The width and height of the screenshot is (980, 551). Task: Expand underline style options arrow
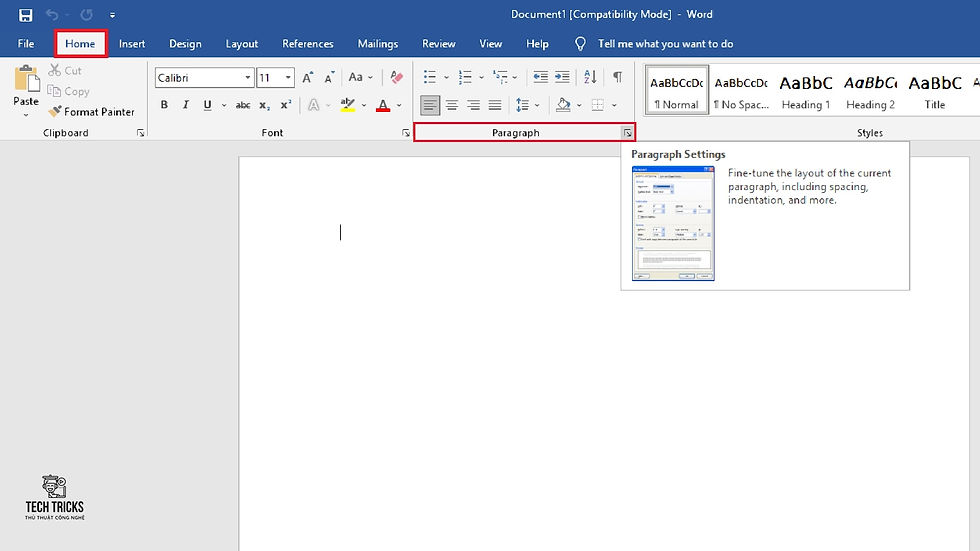tap(224, 106)
